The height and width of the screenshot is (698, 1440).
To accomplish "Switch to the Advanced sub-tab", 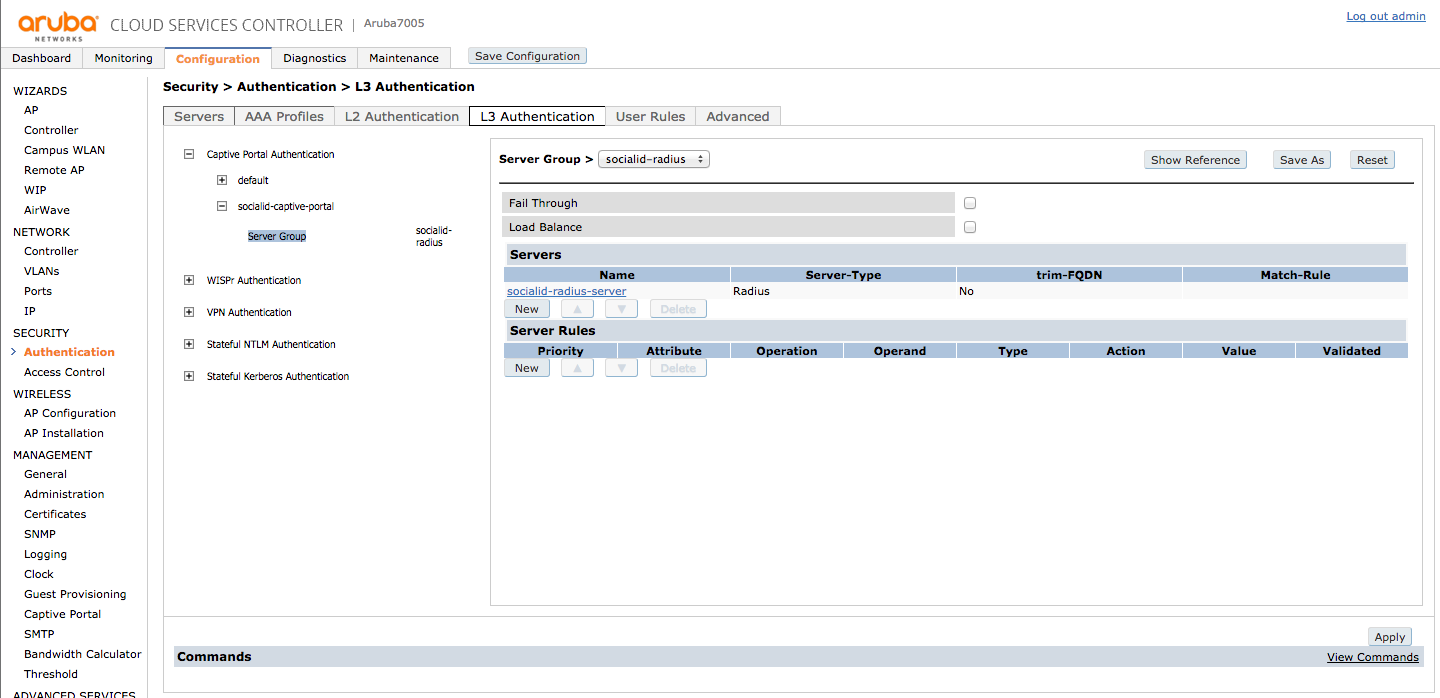I will tap(738, 116).
